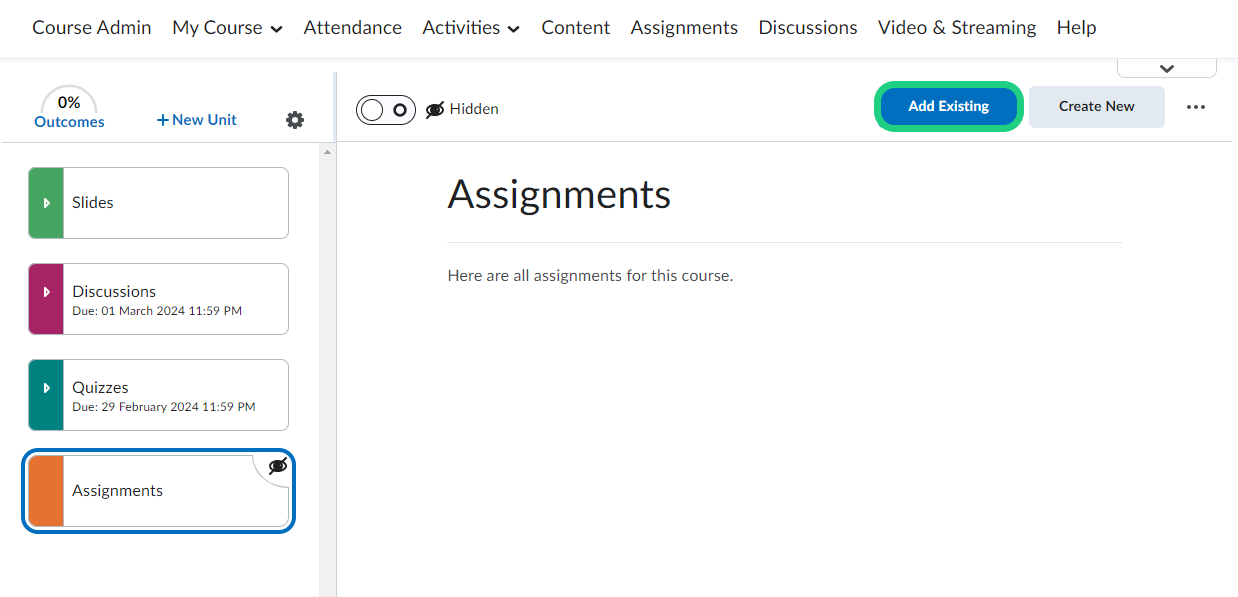The height and width of the screenshot is (597, 1238).
Task: Open the My Course dropdown menu
Action: coord(227,28)
